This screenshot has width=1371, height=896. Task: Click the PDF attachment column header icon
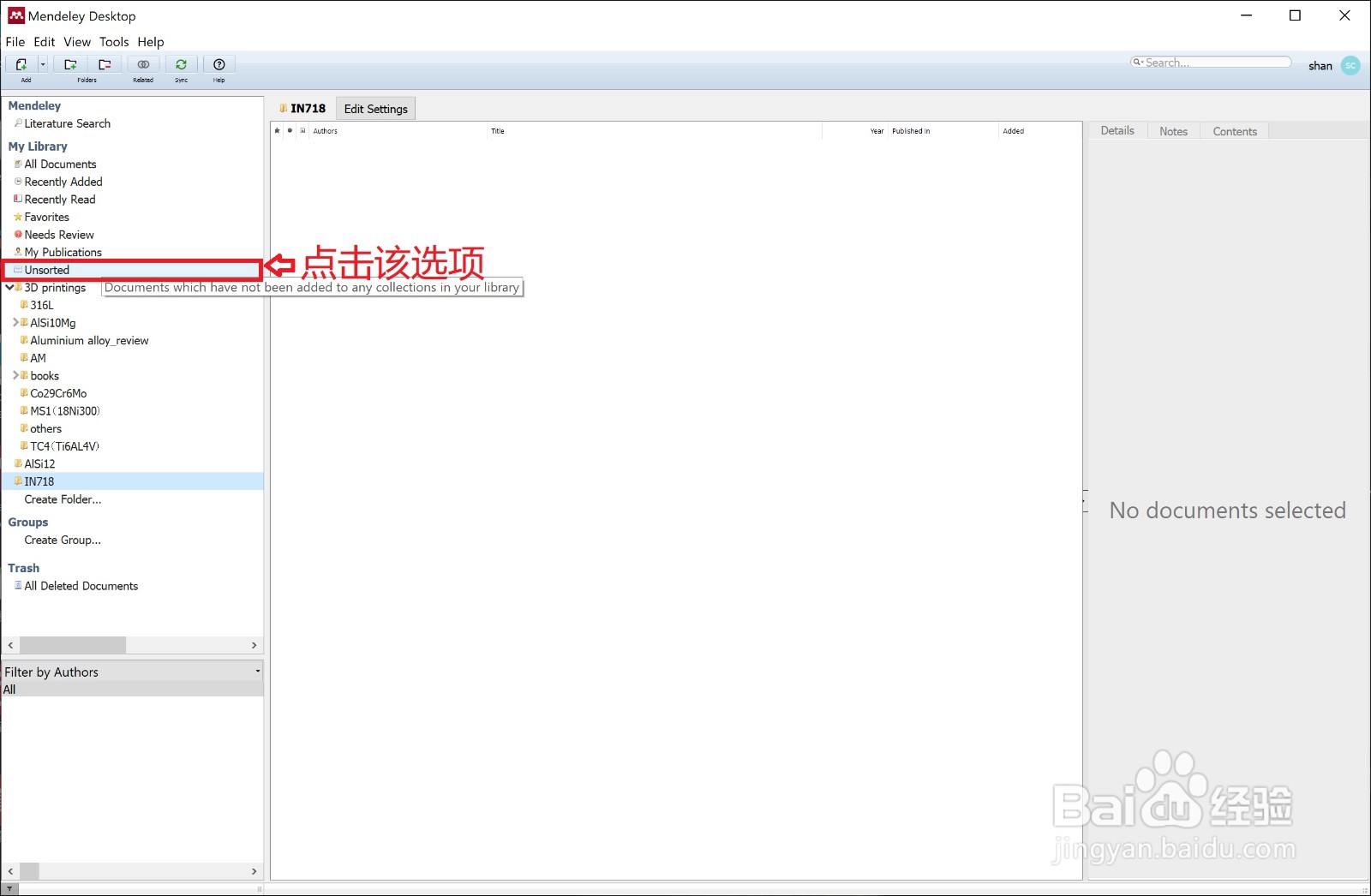[302, 131]
